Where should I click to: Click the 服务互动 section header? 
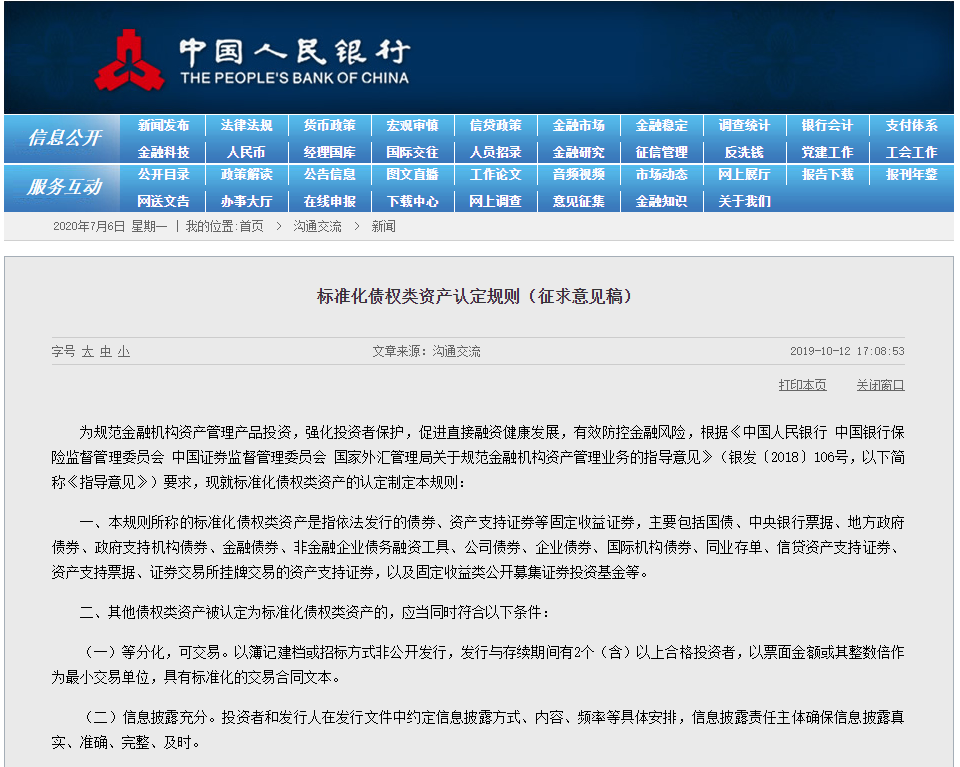[x=64, y=187]
